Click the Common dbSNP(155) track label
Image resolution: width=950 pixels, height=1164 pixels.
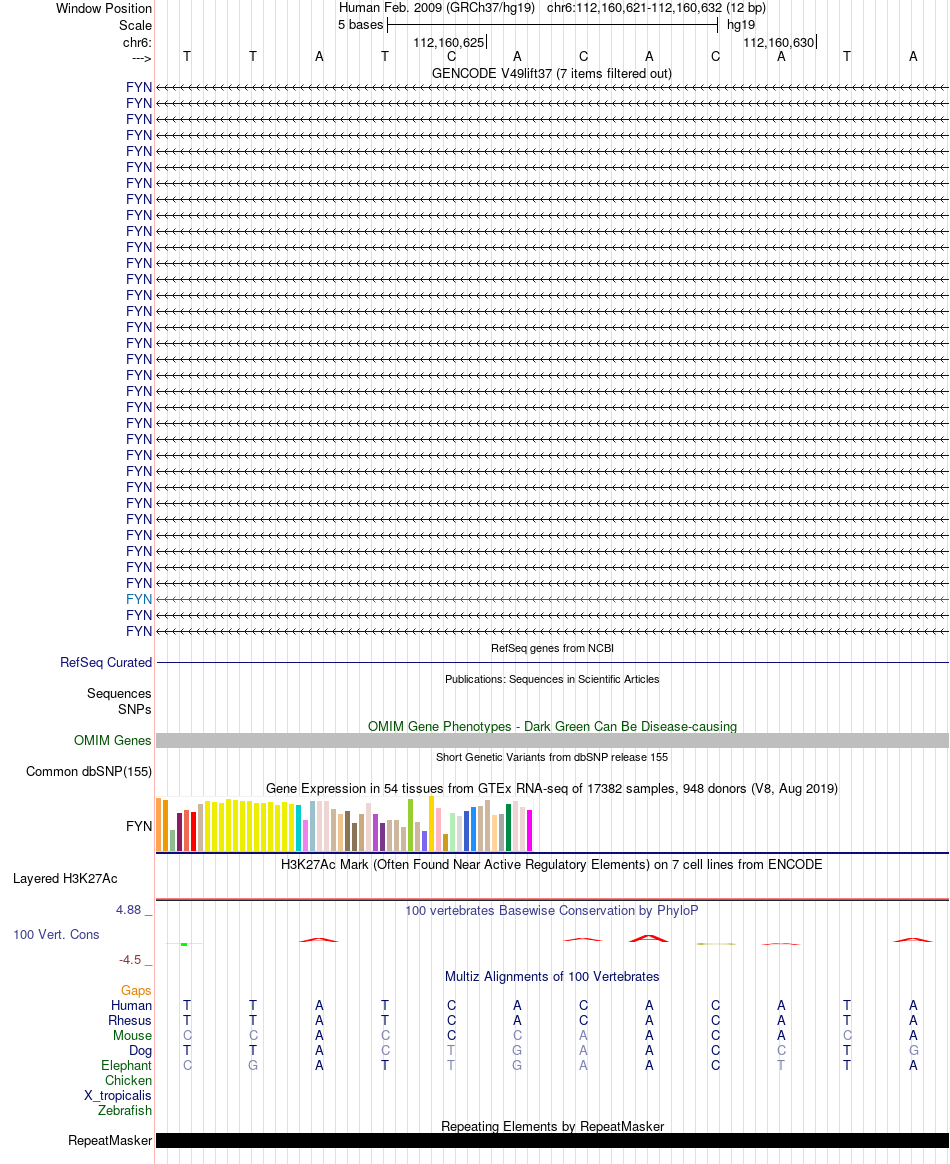click(89, 771)
